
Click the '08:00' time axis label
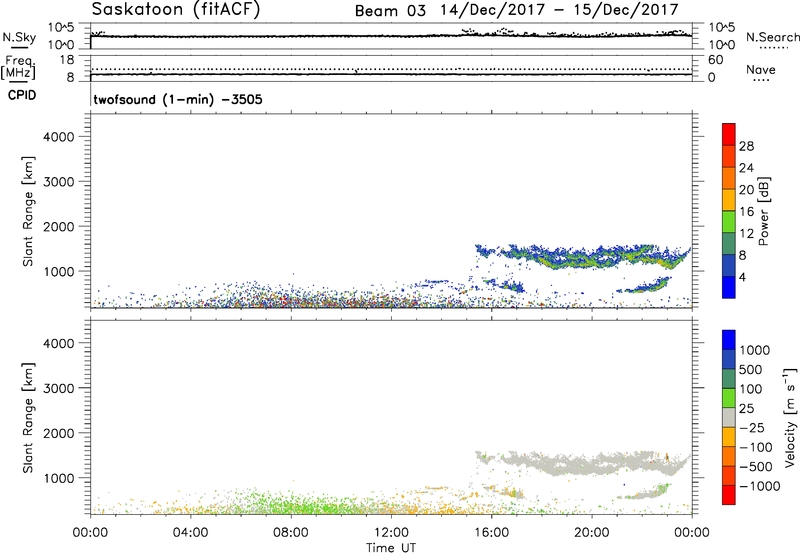pos(291,533)
